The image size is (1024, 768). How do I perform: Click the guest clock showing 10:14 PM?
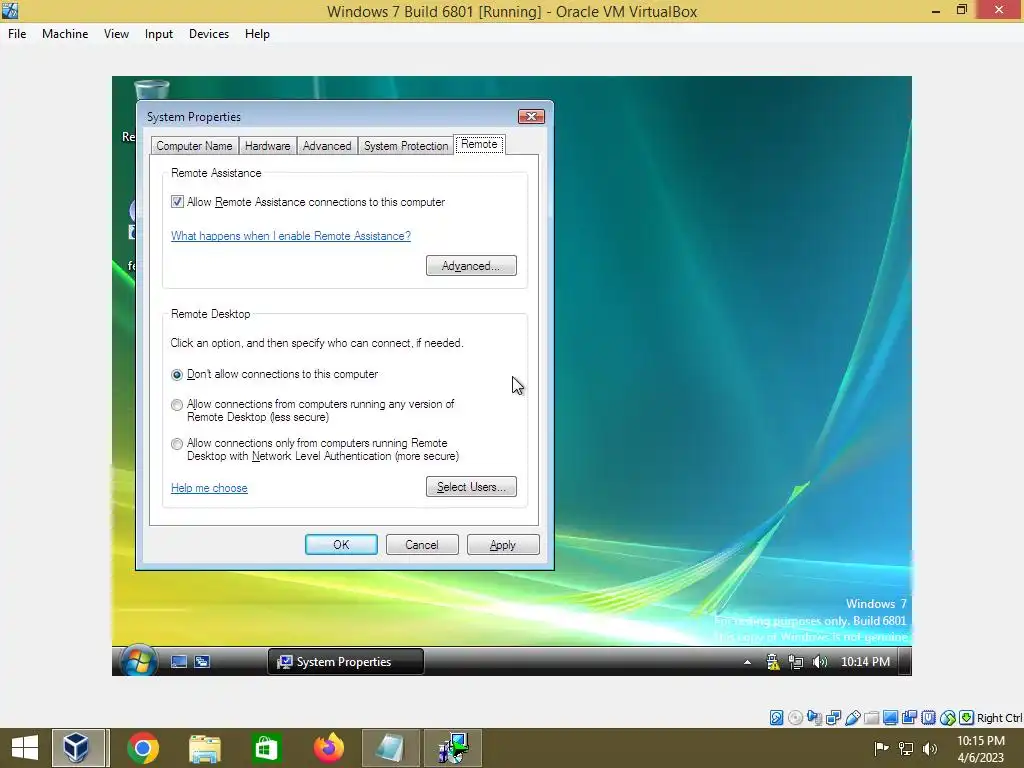865,662
